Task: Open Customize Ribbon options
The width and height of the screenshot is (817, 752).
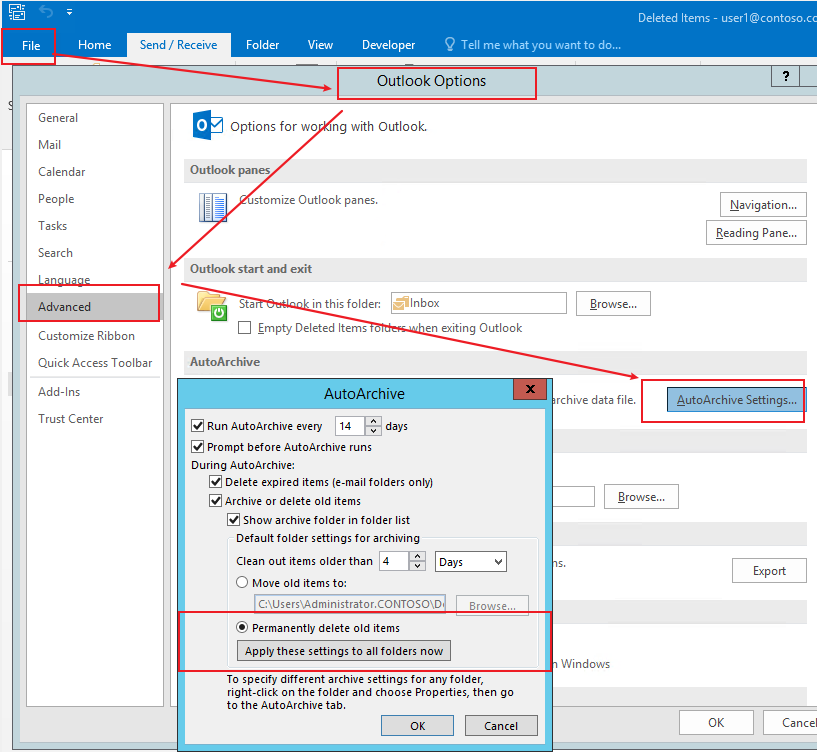Action: pos(95,336)
